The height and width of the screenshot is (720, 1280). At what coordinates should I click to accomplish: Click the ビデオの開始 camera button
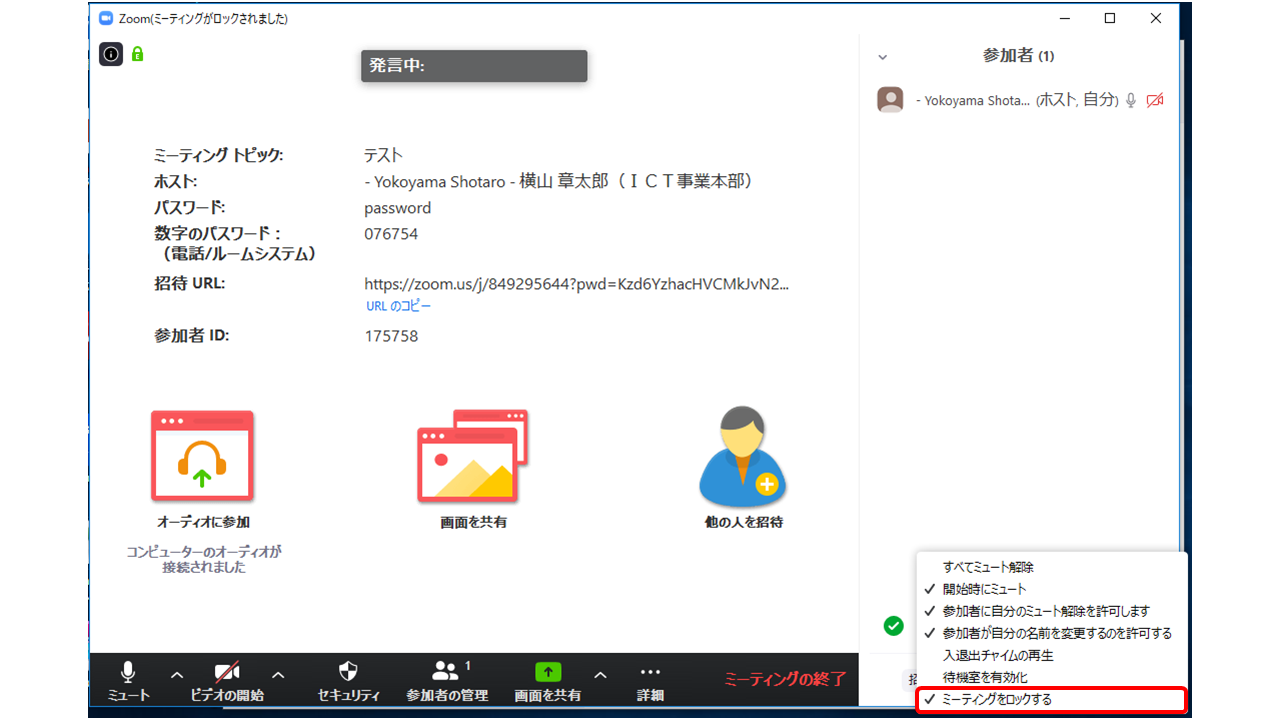(227, 683)
